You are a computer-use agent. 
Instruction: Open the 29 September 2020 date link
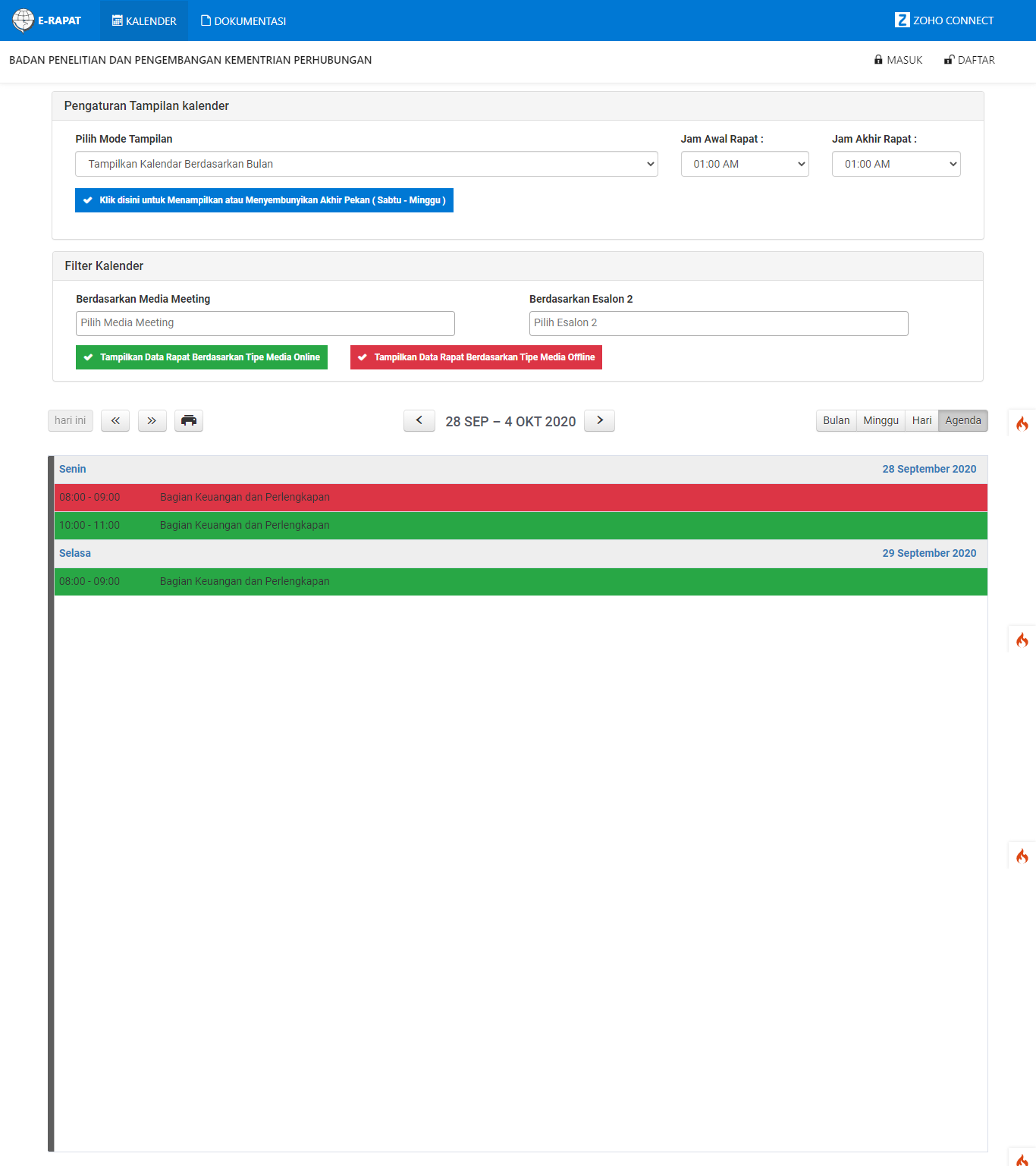click(x=929, y=553)
